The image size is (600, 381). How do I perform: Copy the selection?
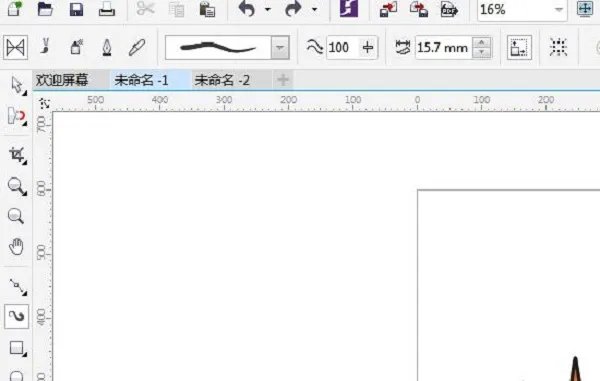coord(176,10)
